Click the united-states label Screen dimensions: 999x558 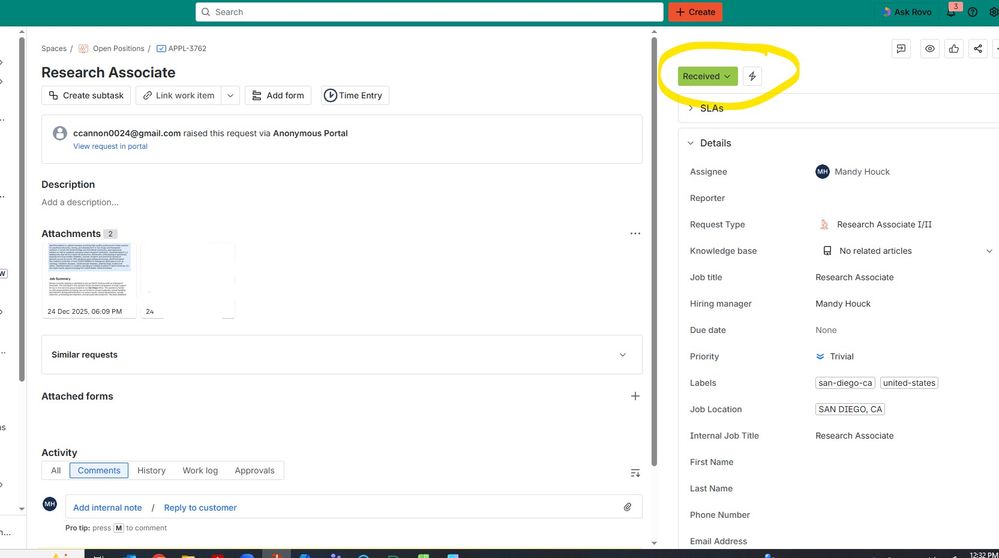pos(909,383)
